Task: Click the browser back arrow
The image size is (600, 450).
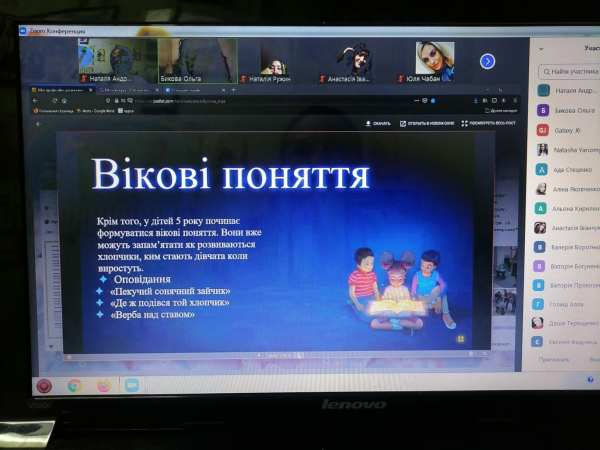Action: (37, 100)
